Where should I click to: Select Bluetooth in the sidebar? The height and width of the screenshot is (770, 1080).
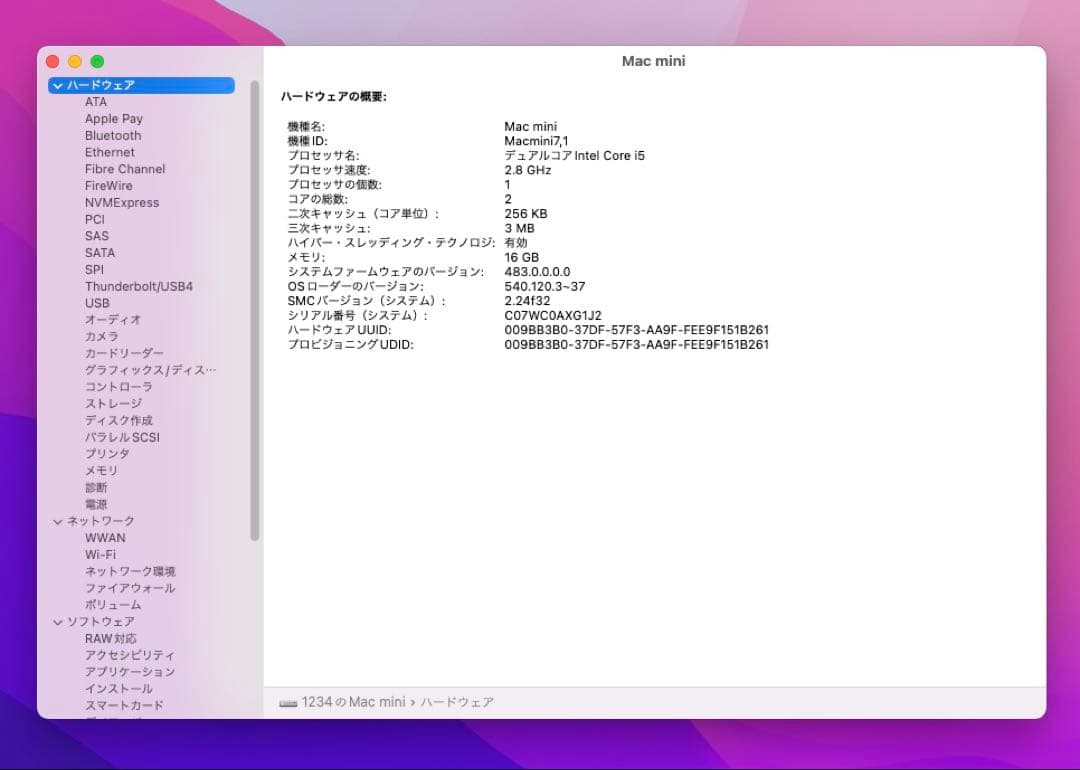click(112, 135)
